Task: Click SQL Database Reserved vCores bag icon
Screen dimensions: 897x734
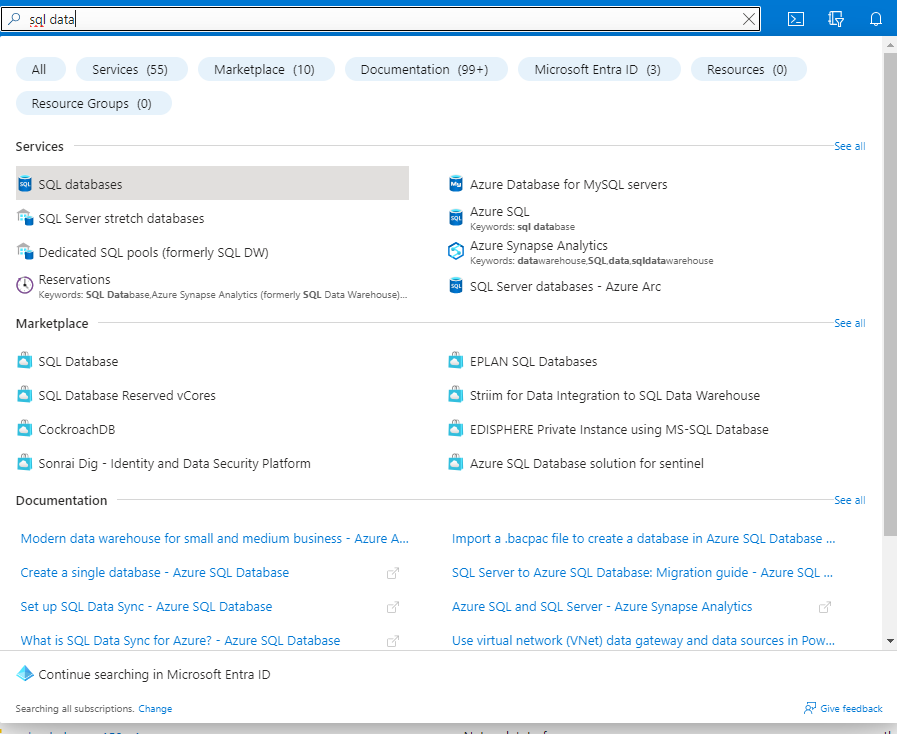Action: [25, 395]
